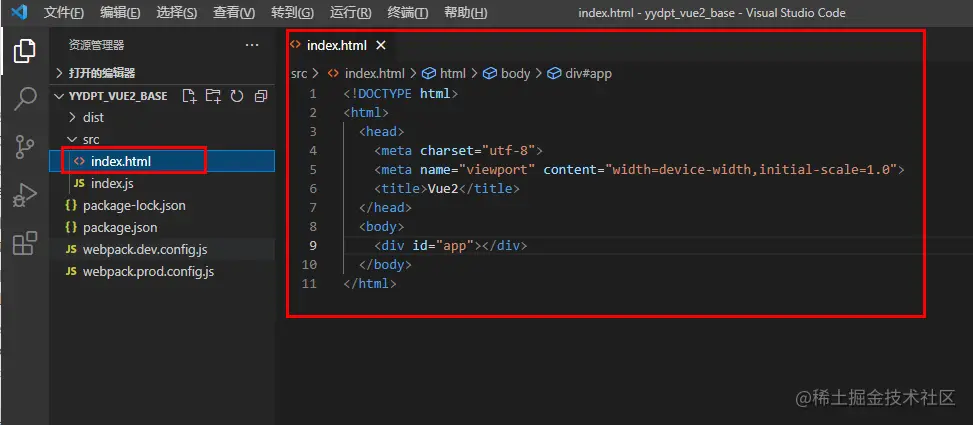Click the opening <head> tag on line 3
Viewport: 973px width, 425px height.
[x=382, y=132]
